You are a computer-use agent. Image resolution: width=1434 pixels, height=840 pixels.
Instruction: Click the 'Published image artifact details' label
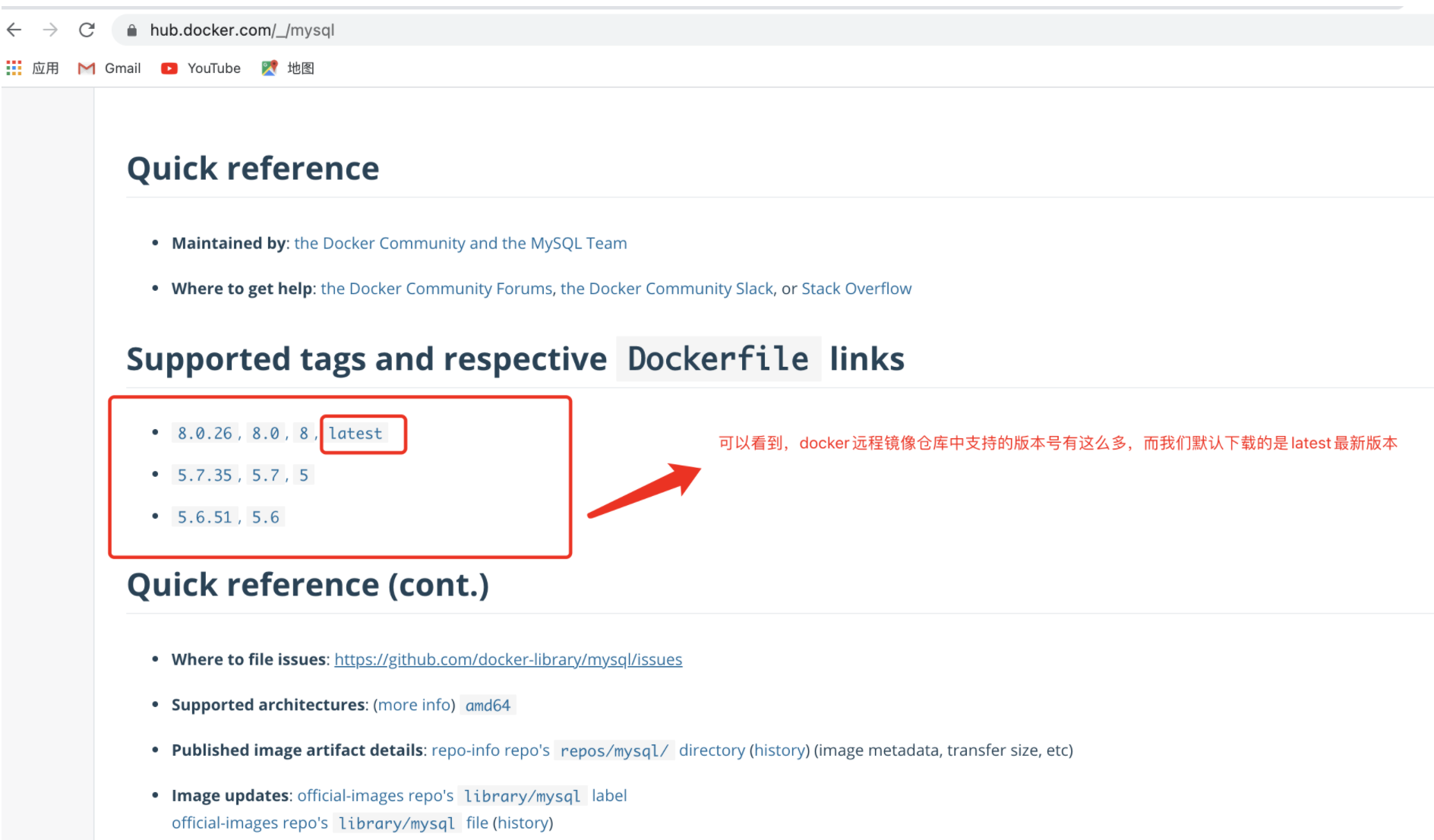coord(297,750)
